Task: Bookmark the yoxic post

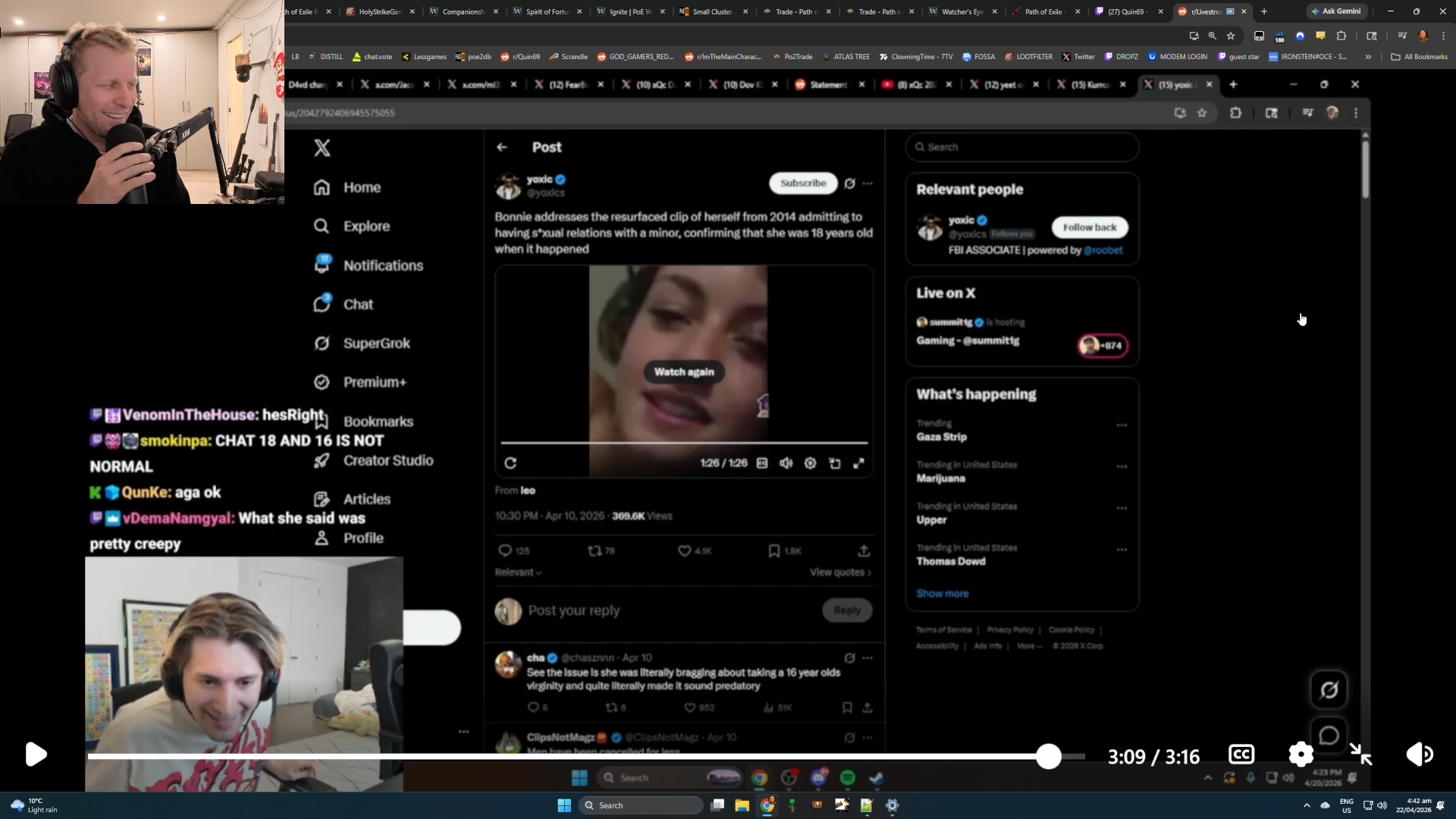Action: [x=773, y=551]
